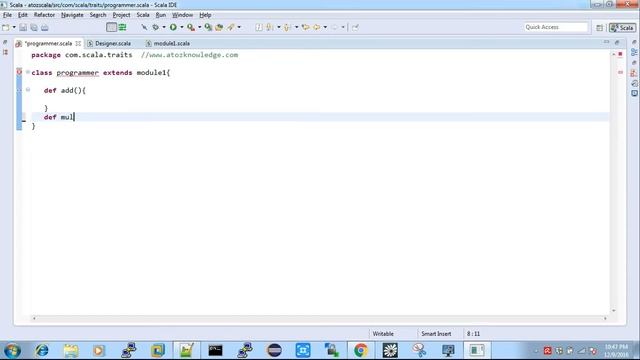Toggle the block selection mode button

tap(111, 27)
